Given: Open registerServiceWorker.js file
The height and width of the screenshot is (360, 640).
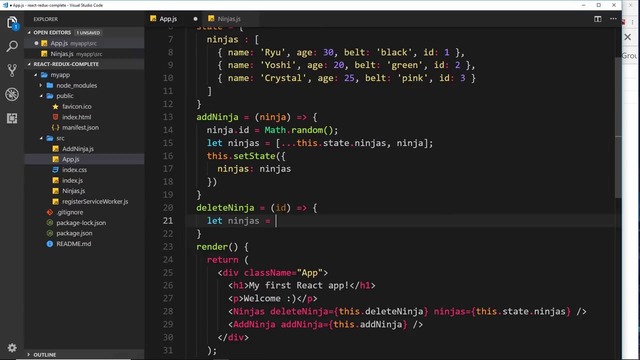Looking at the screenshot, I should click(84, 202).
